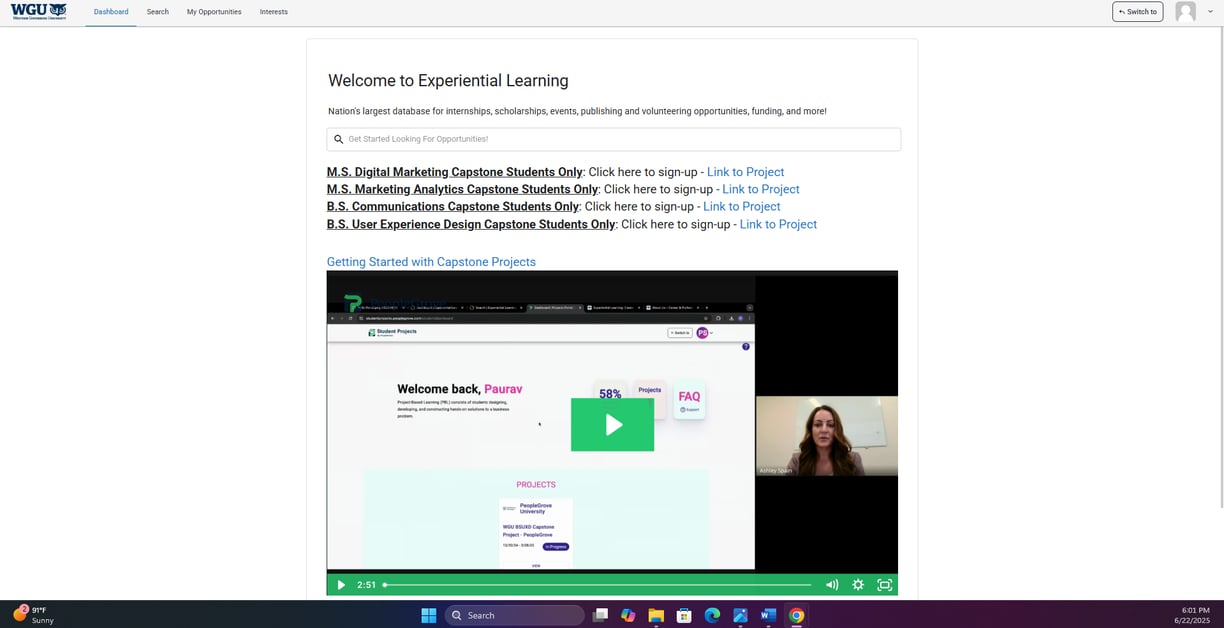Click the opportunities search field

coord(613,139)
